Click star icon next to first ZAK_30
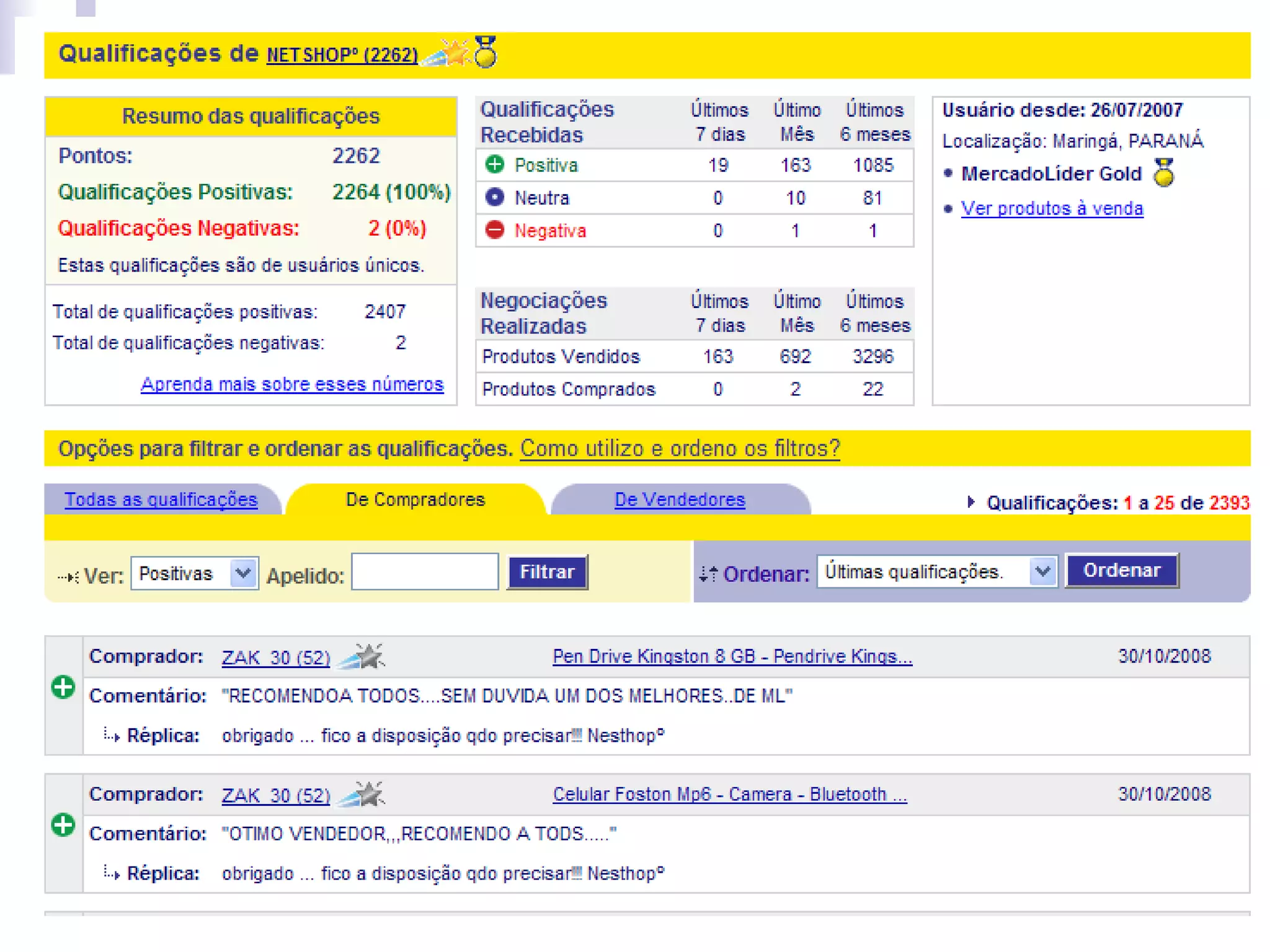The width and height of the screenshot is (1270, 952). (x=365, y=656)
